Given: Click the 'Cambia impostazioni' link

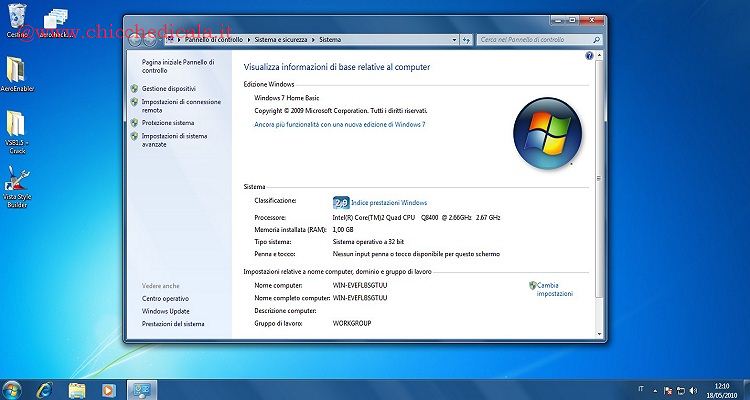Looking at the screenshot, I should [554, 289].
